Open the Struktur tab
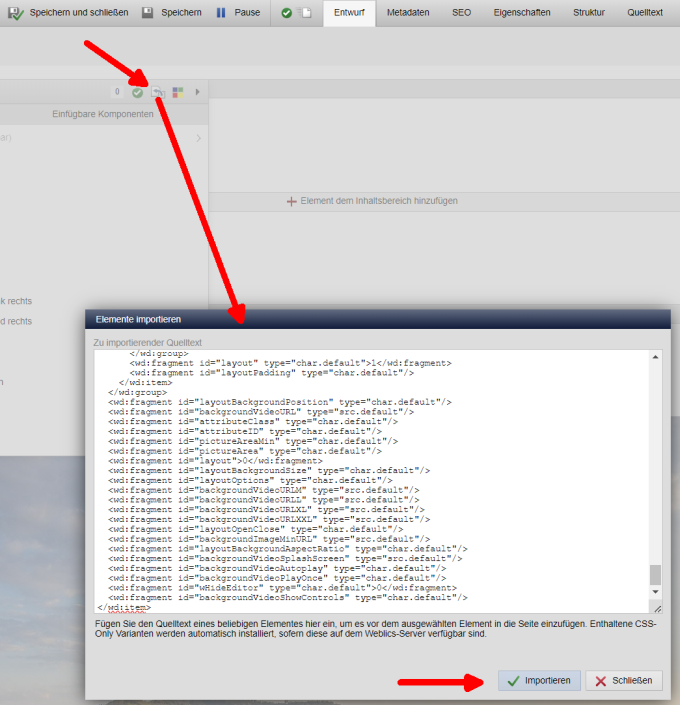The image size is (680, 705). tap(588, 13)
